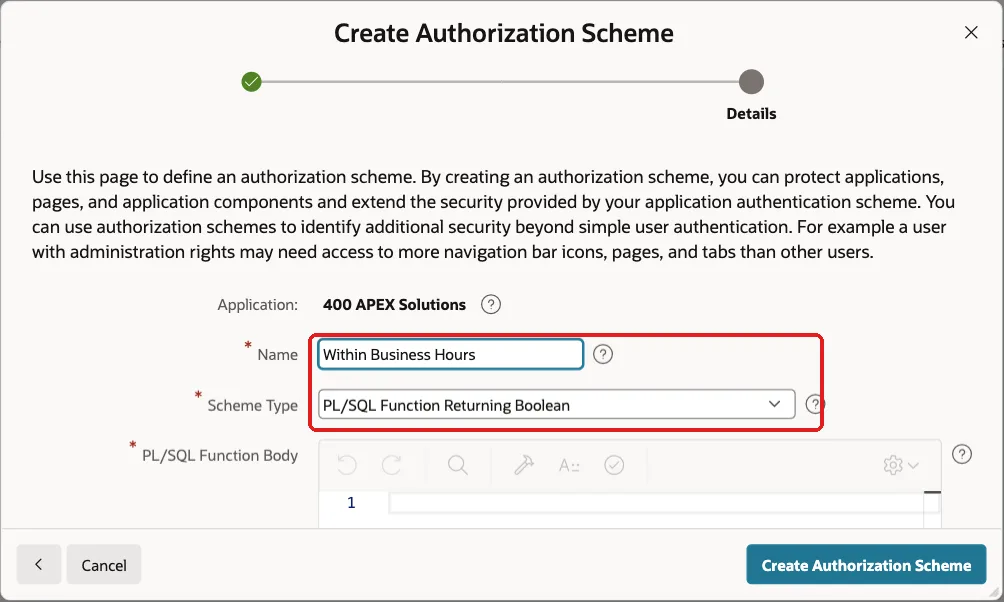1004x602 pixels.
Task: Click the Validate checkmark icon in editor
Action: tap(614, 465)
